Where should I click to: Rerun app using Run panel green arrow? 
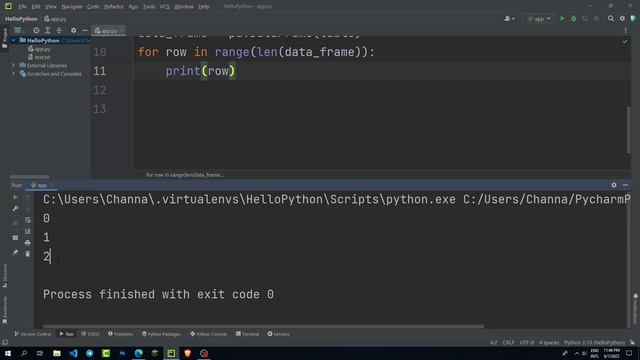[15, 197]
